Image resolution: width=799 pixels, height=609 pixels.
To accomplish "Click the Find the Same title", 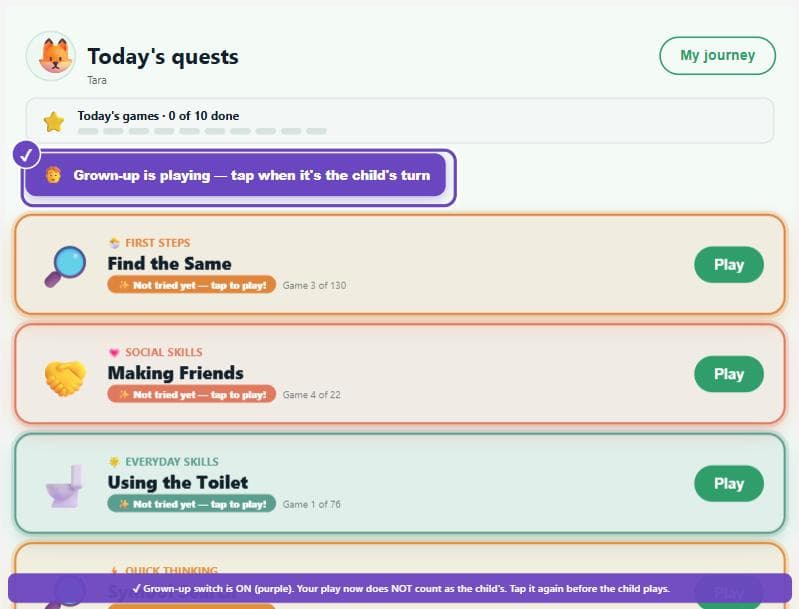I will [x=170, y=263].
